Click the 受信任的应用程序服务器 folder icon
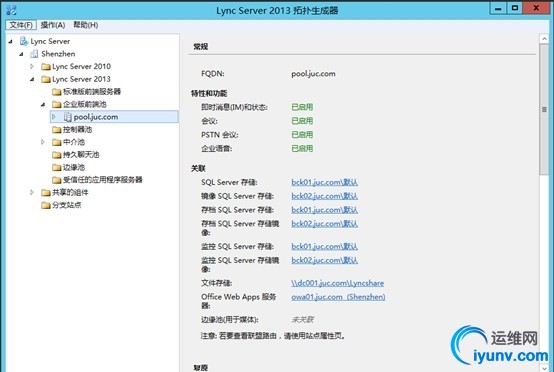Screen dimensions: 554x372 pos(57,180)
